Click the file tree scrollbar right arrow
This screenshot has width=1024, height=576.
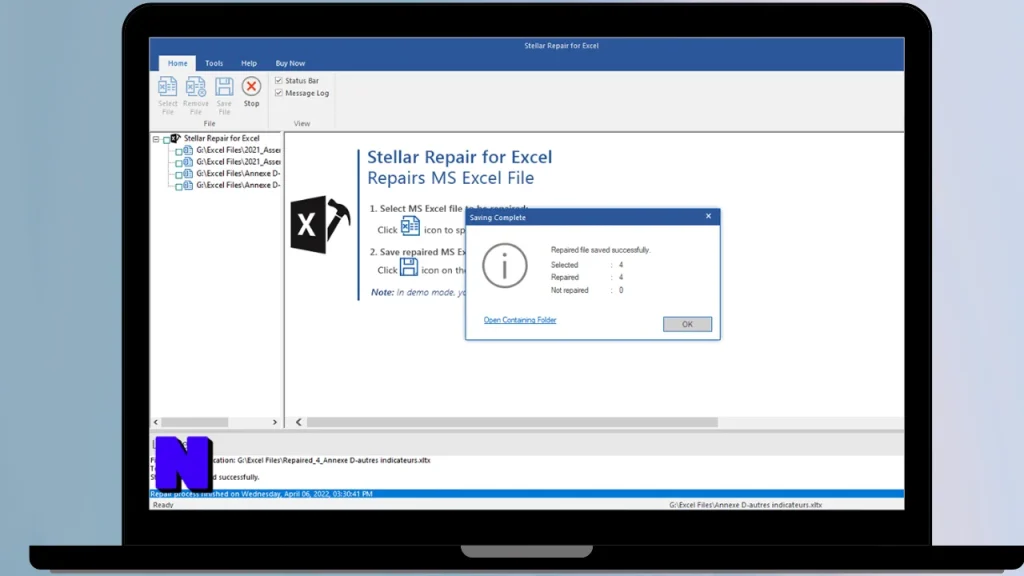tap(274, 423)
